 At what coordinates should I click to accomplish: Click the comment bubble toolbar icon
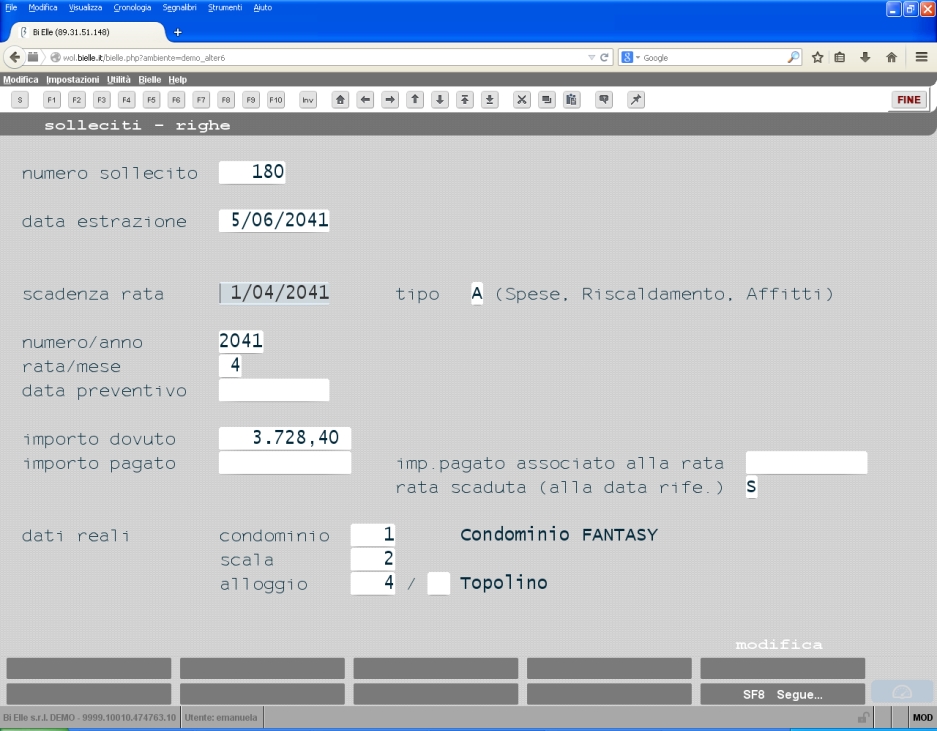[x=604, y=100]
